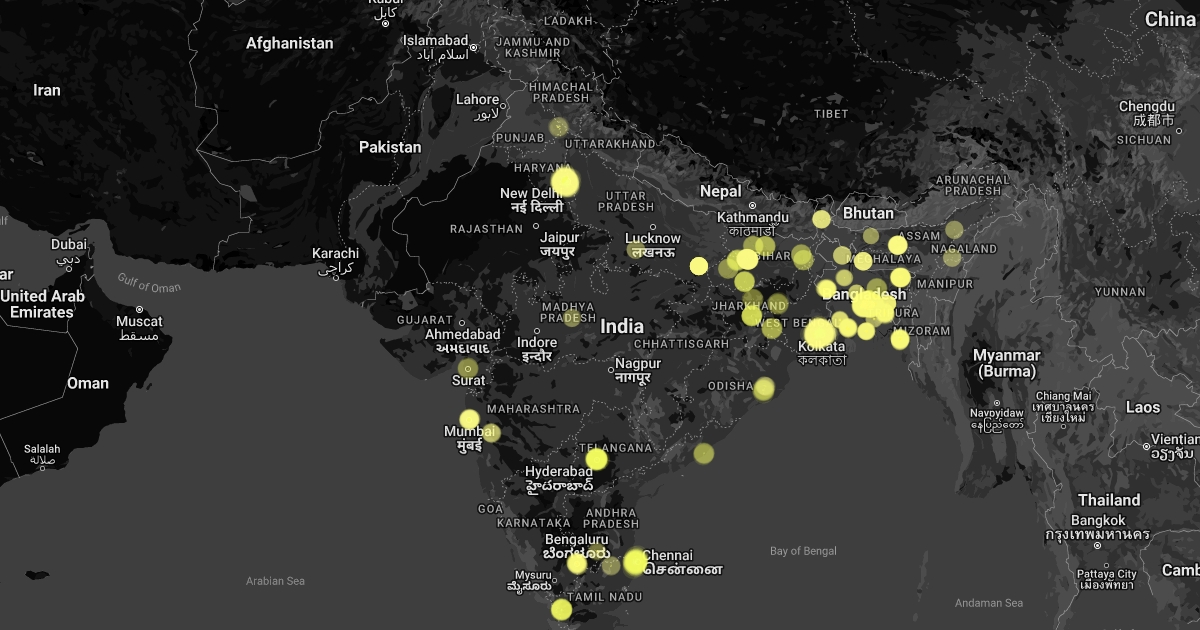The width and height of the screenshot is (1200, 630).
Task: Click the yellow dot below Bengaluru label
Action: (x=577, y=564)
